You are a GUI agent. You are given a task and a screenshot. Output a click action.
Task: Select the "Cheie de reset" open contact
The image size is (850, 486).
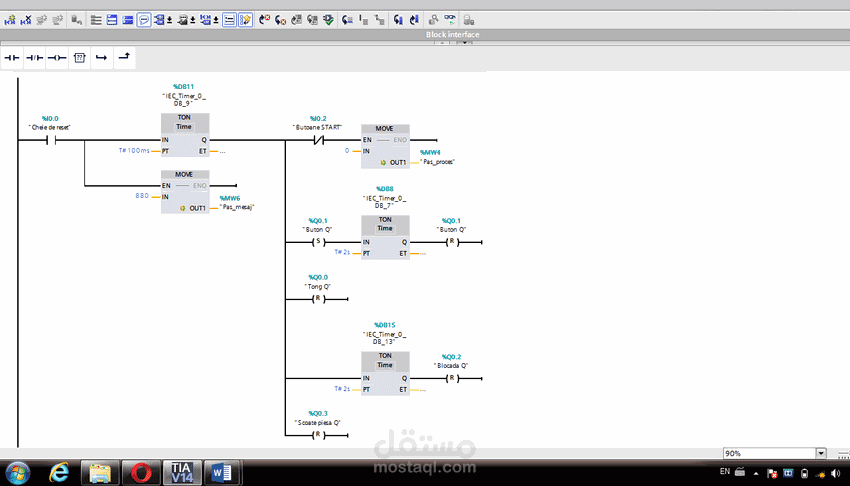point(51,140)
